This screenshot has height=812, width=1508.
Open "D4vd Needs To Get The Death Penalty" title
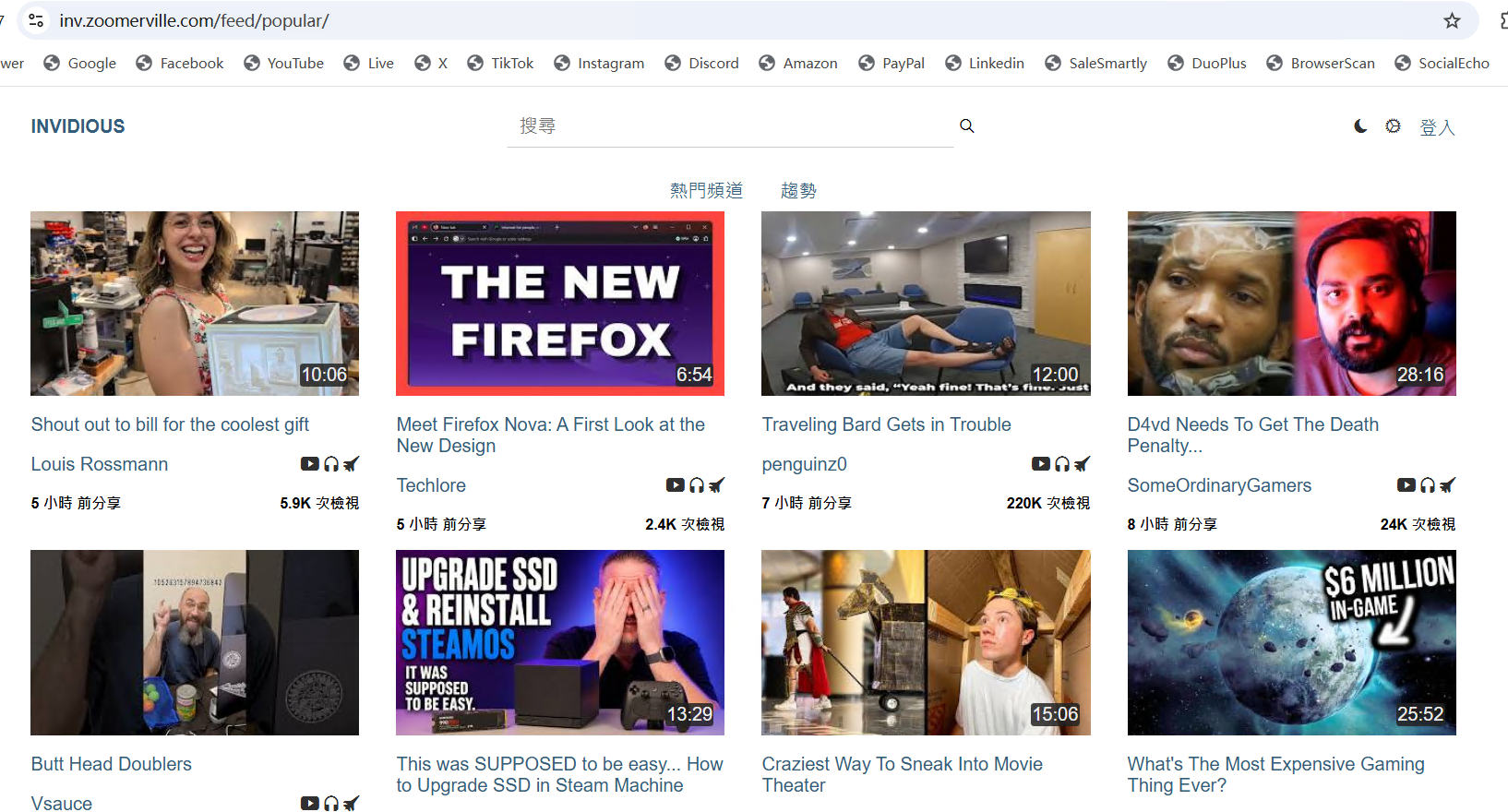1252,435
